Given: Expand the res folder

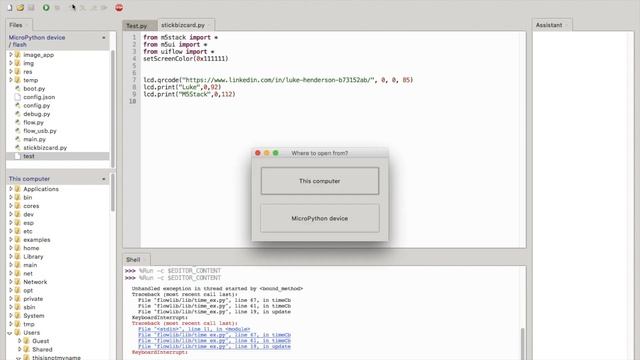Looking at the screenshot, I should (11, 71).
